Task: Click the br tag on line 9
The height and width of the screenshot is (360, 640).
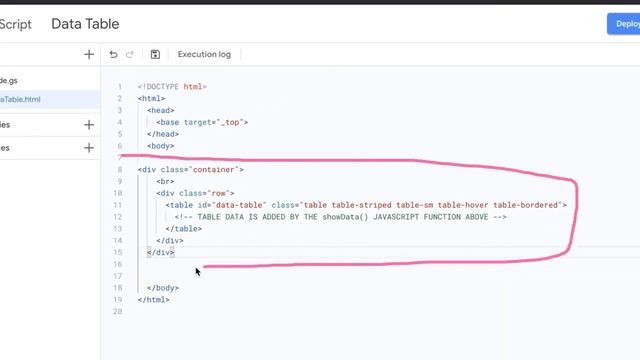Action: [165, 181]
